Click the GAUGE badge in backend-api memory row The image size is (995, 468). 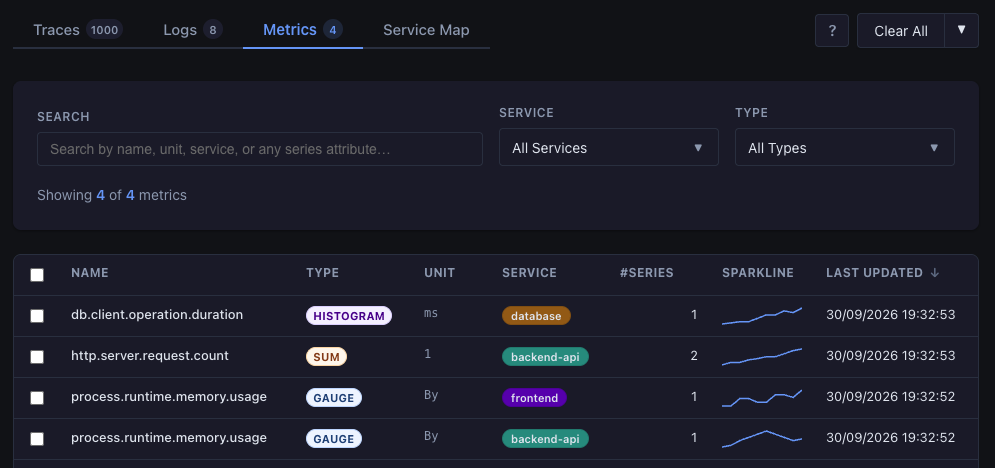[334, 439]
